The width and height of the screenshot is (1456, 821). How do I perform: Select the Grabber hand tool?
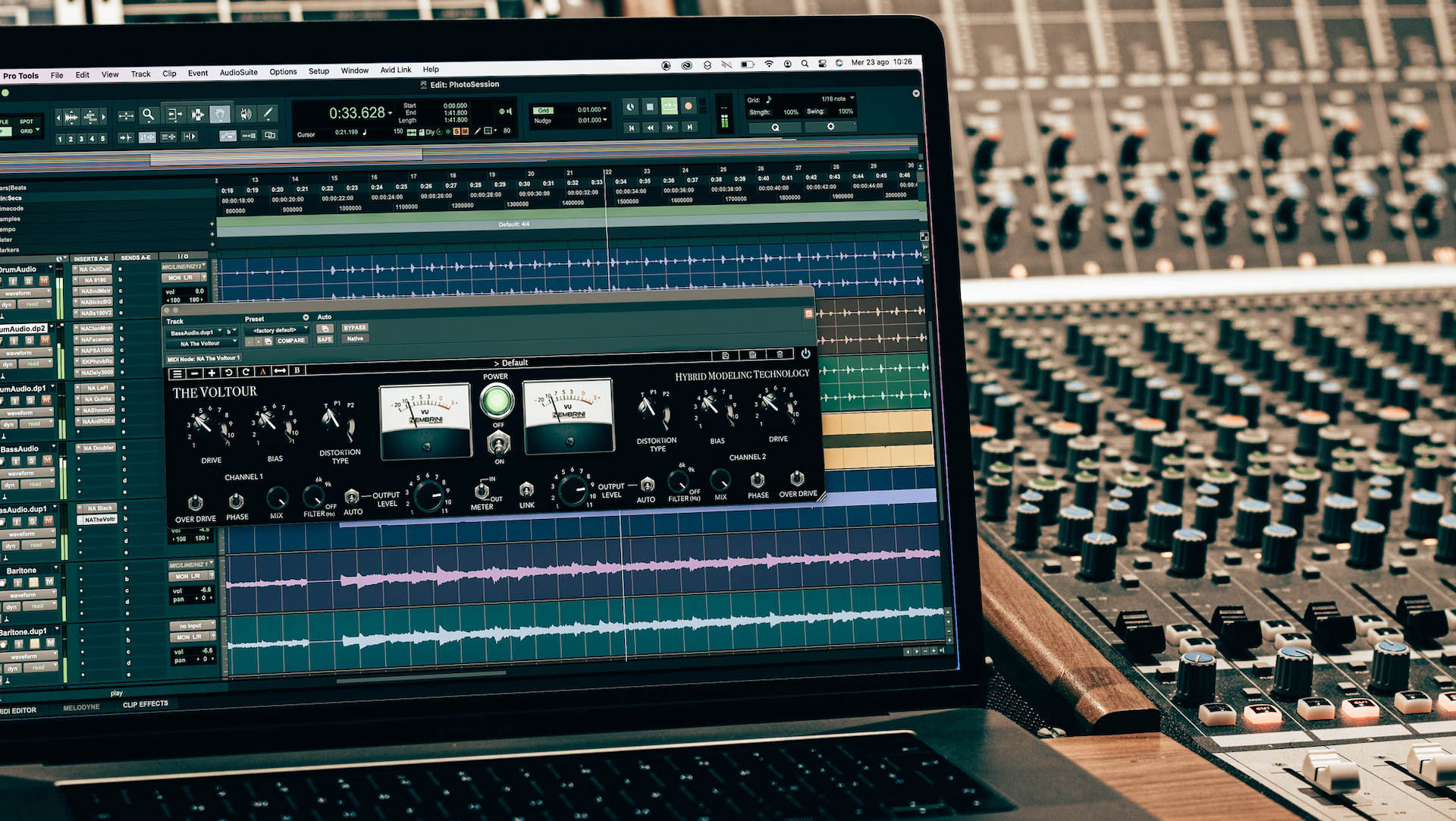(x=220, y=115)
